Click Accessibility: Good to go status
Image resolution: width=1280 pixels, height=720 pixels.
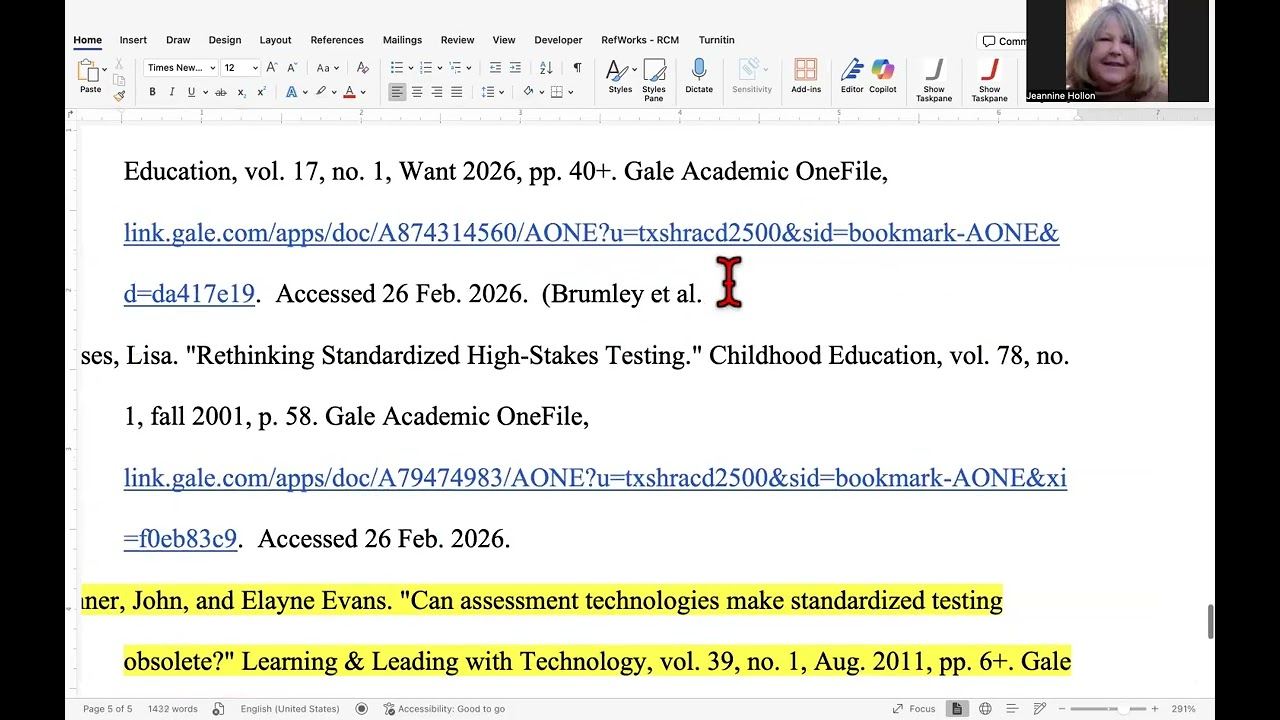click(443, 709)
